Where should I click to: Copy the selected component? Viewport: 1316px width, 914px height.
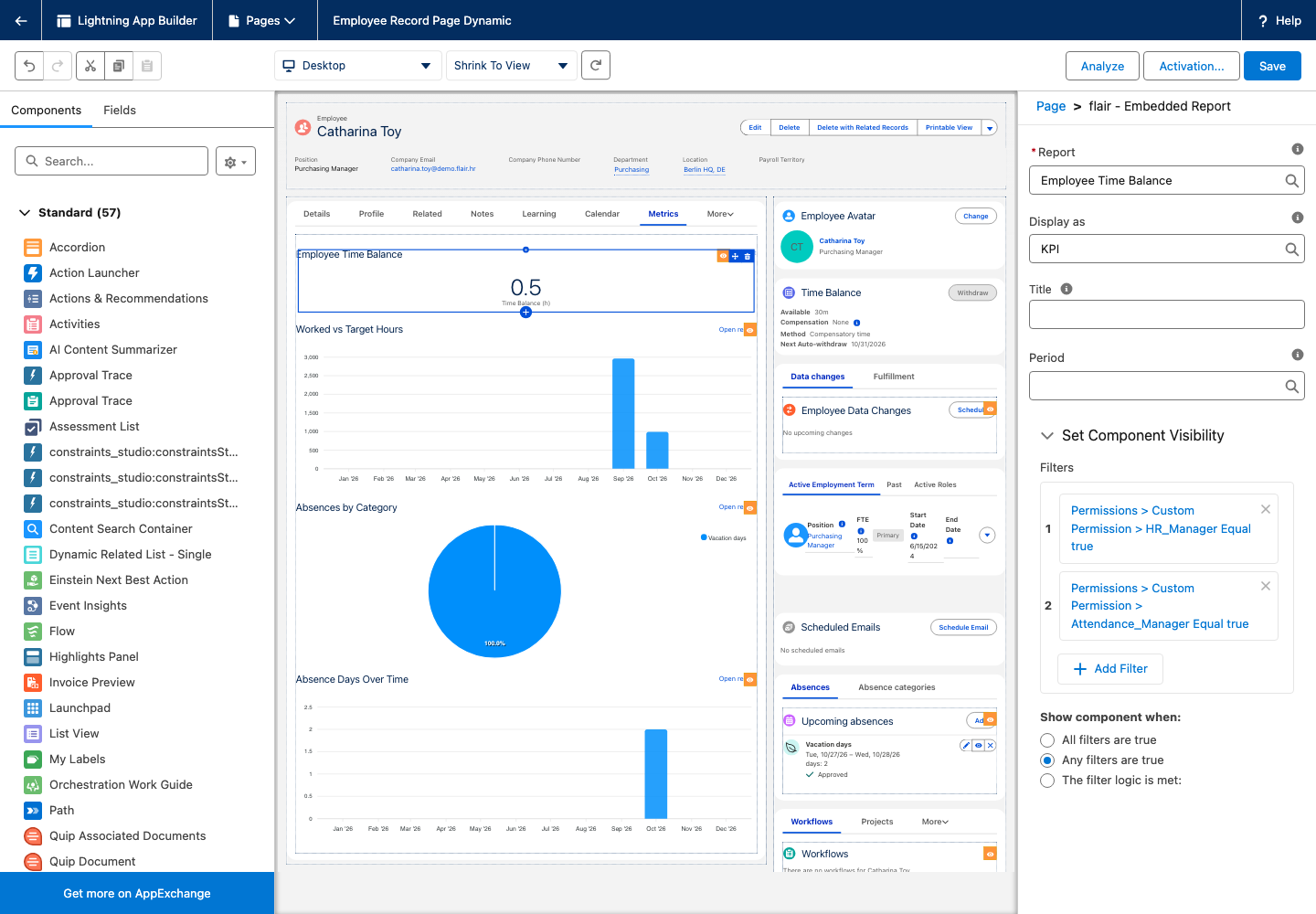118,66
